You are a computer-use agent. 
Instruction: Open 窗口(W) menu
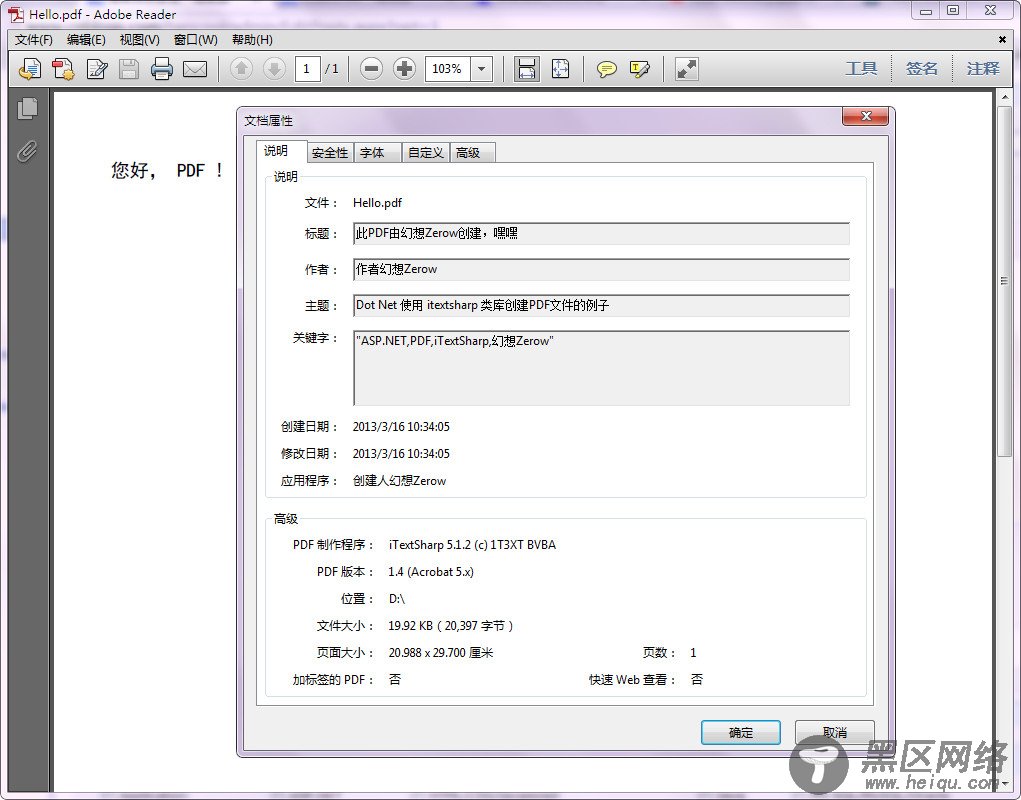(x=195, y=40)
